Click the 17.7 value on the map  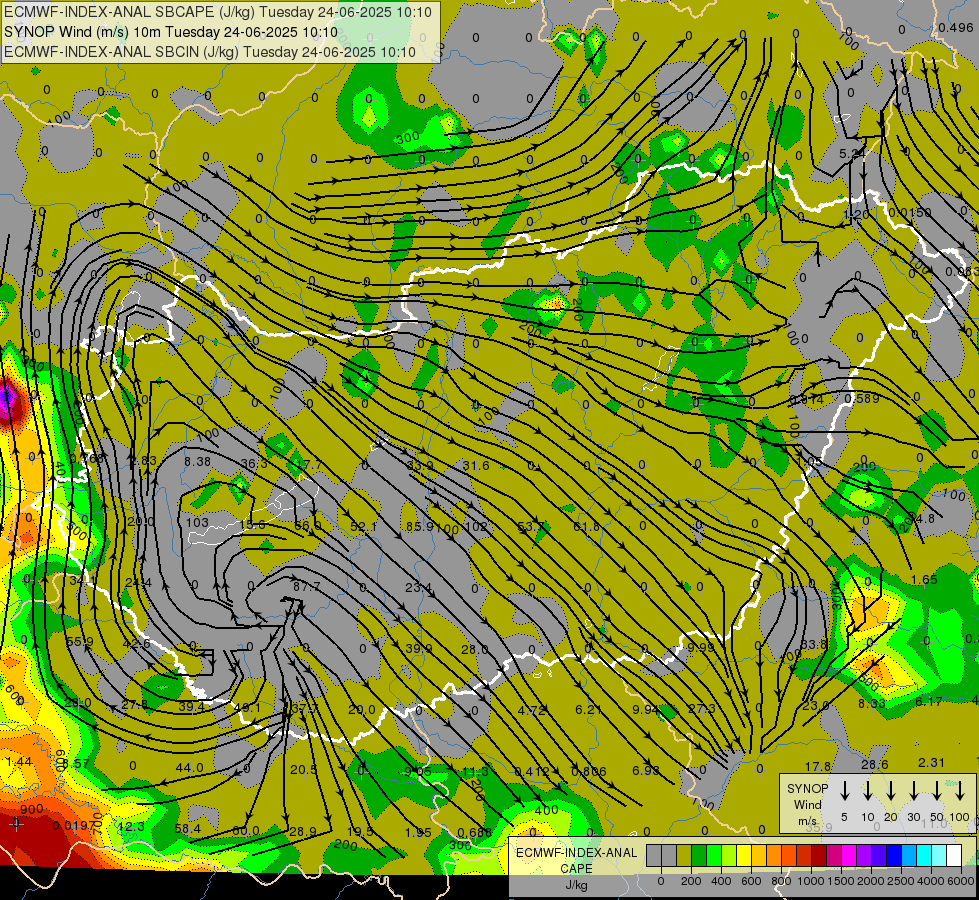coord(308,465)
